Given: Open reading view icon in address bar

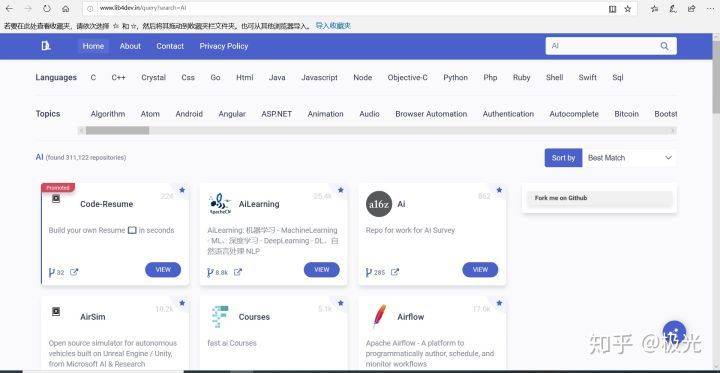Looking at the screenshot, I should (x=612, y=9).
